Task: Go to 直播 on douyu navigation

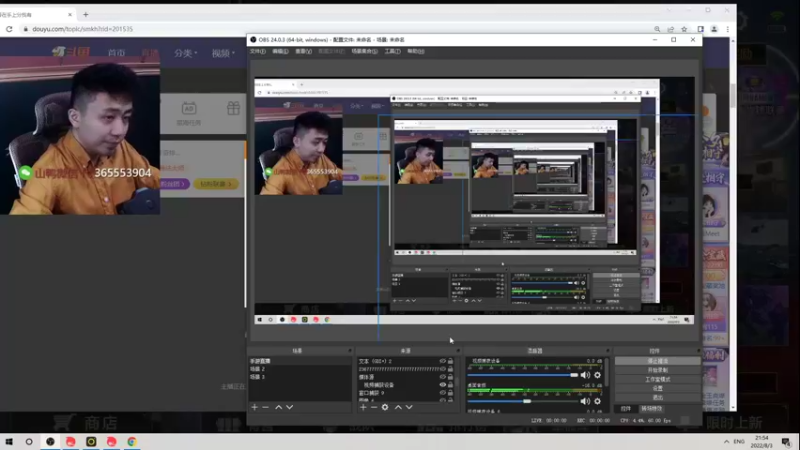Action: point(149,53)
